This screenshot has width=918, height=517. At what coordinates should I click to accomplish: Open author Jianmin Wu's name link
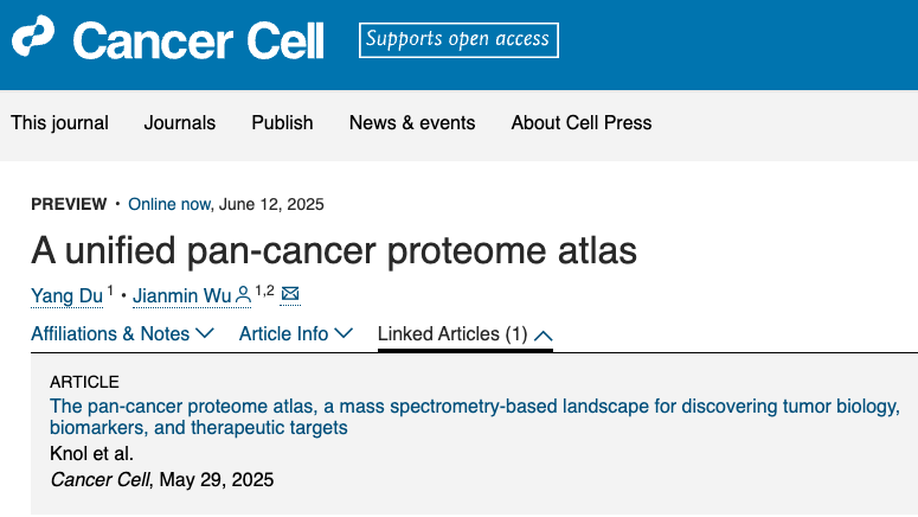pyautogui.click(x=182, y=296)
